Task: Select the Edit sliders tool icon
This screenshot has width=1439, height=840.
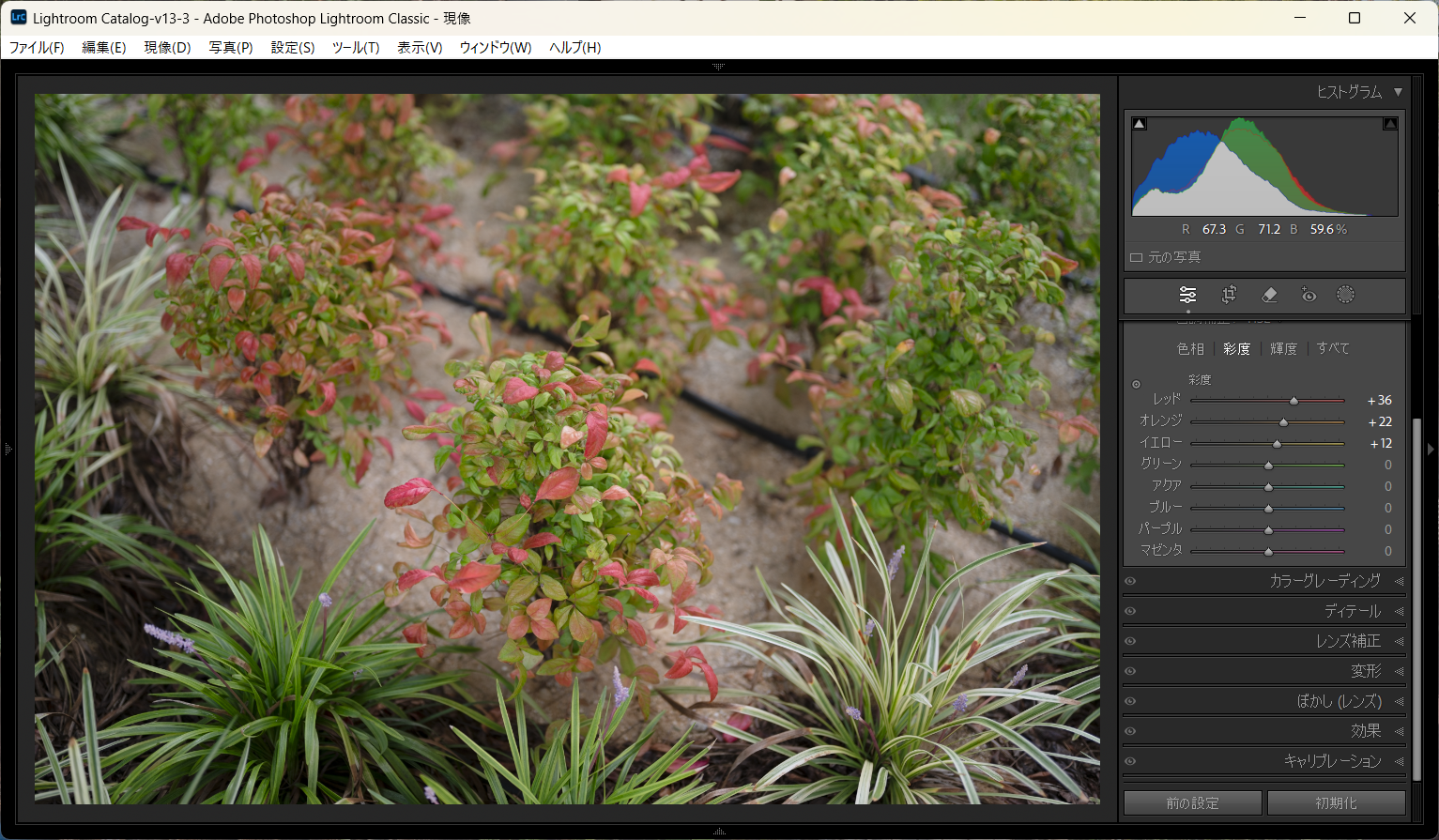Action: click(x=1187, y=295)
